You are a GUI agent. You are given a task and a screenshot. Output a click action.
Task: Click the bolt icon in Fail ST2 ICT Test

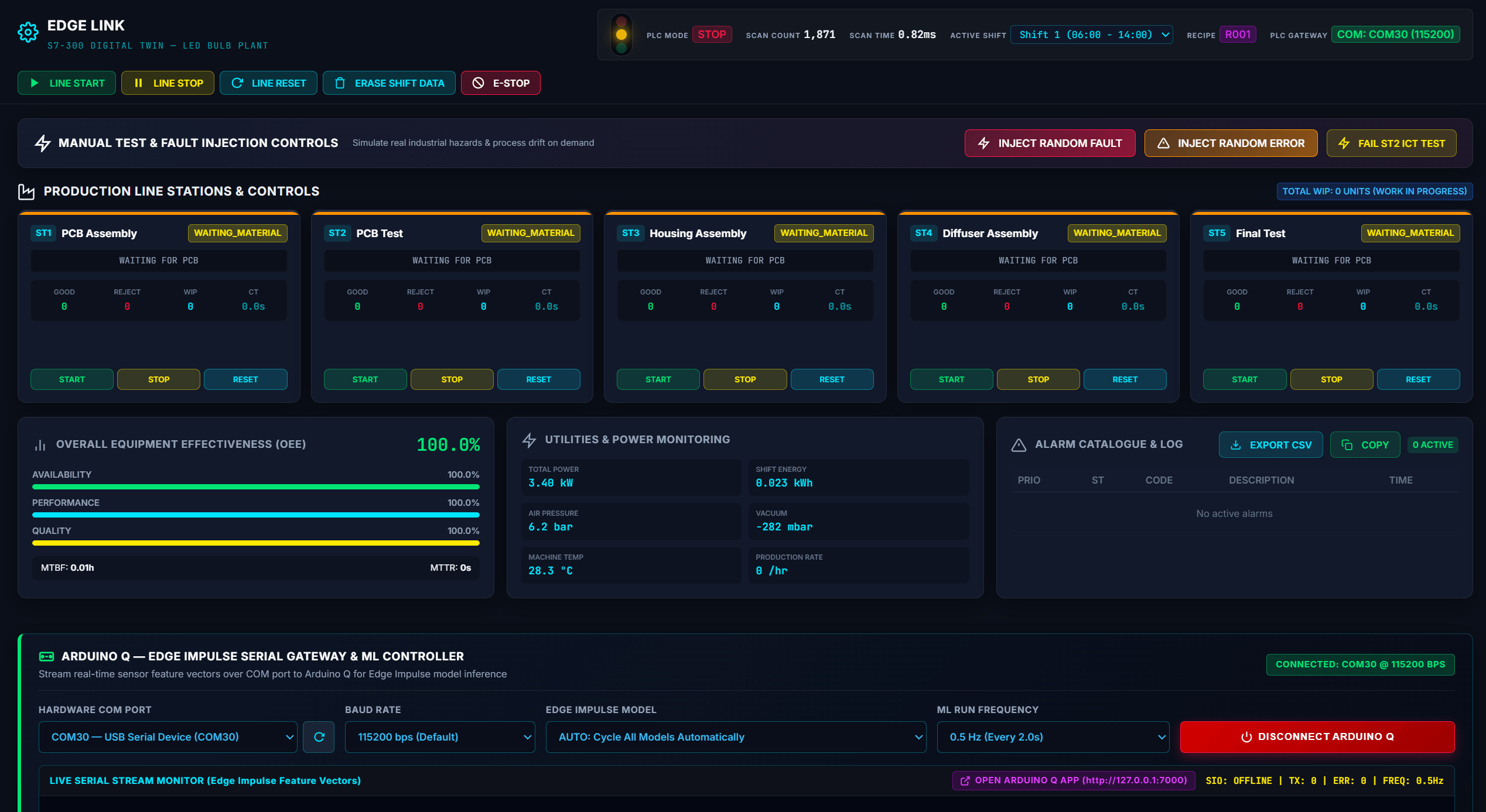click(x=1344, y=143)
